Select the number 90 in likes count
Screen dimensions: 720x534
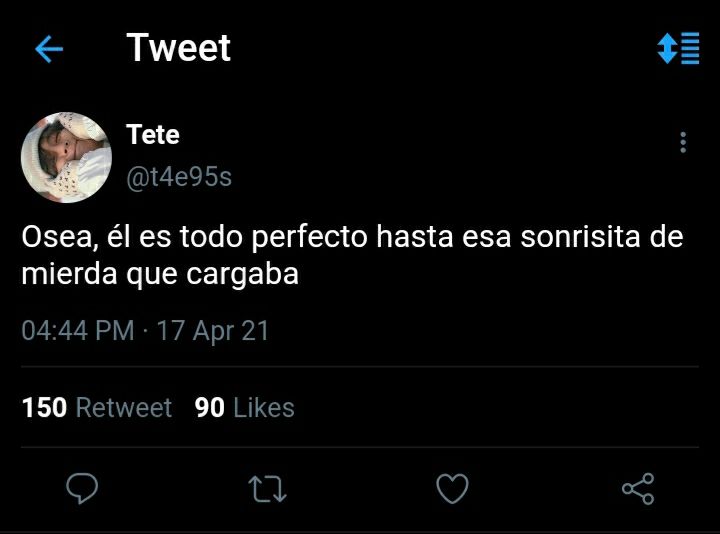click(209, 408)
